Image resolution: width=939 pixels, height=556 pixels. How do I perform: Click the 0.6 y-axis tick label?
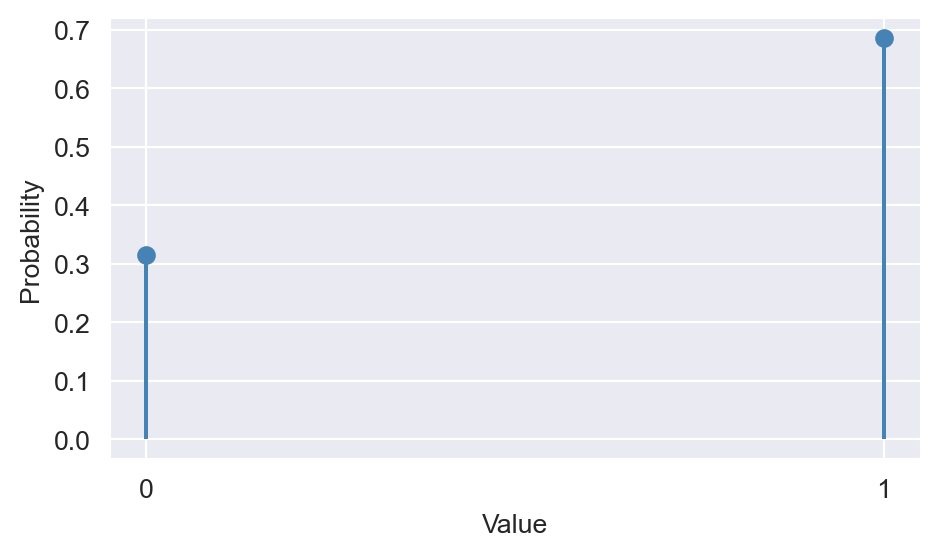point(72,90)
